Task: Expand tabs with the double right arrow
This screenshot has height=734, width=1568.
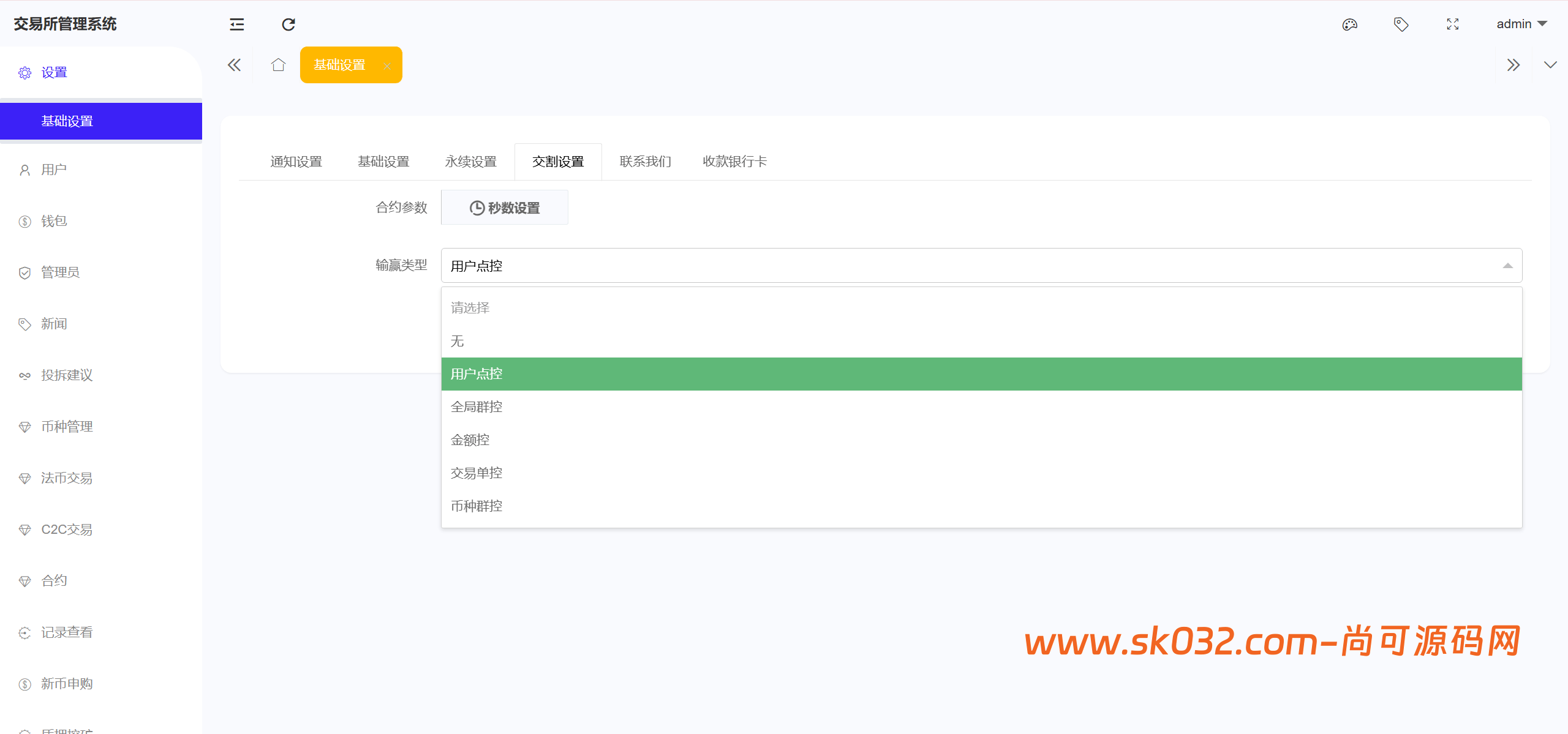Action: tap(1514, 64)
